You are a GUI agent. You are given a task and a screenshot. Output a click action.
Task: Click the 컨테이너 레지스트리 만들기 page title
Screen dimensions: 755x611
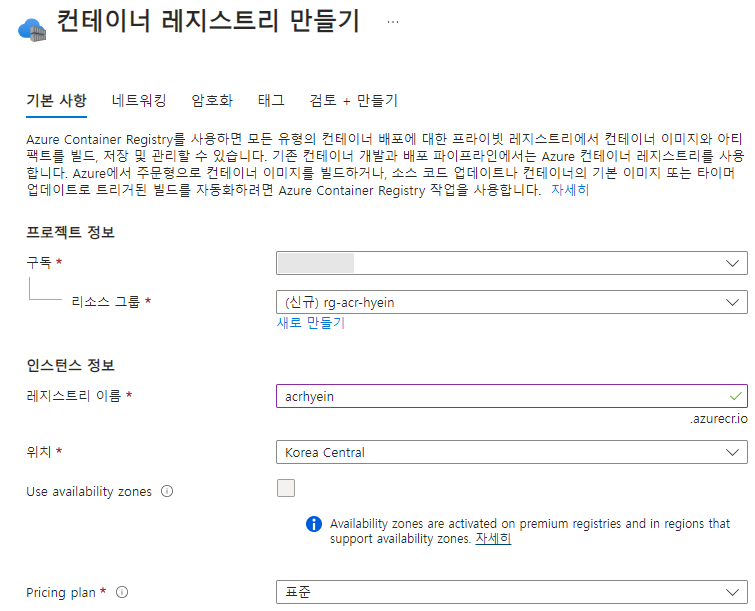coord(208,21)
